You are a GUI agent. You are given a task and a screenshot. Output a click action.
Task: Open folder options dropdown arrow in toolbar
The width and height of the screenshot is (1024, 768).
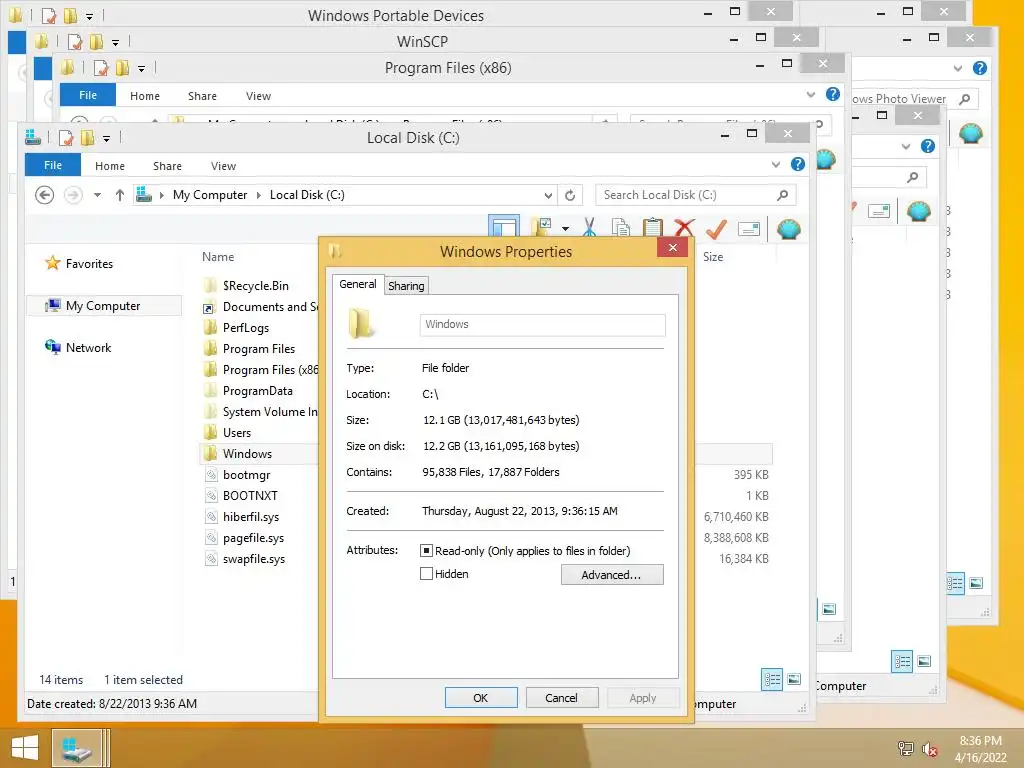pyautogui.click(x=566, y=229)
